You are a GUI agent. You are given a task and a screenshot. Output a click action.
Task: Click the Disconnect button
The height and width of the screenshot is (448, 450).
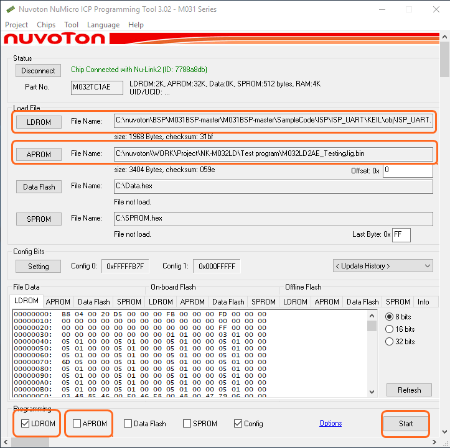point(38,71)
